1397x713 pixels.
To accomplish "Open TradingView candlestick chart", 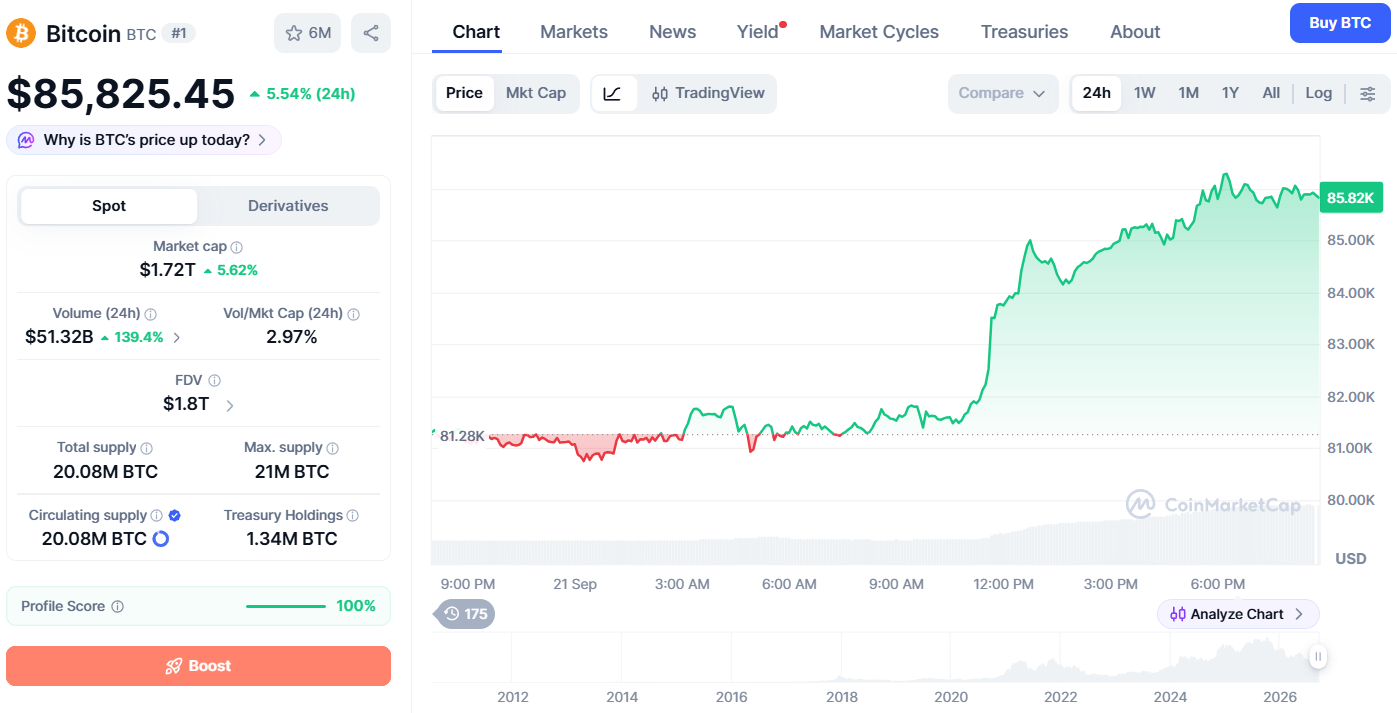I will tap(708, 93).
